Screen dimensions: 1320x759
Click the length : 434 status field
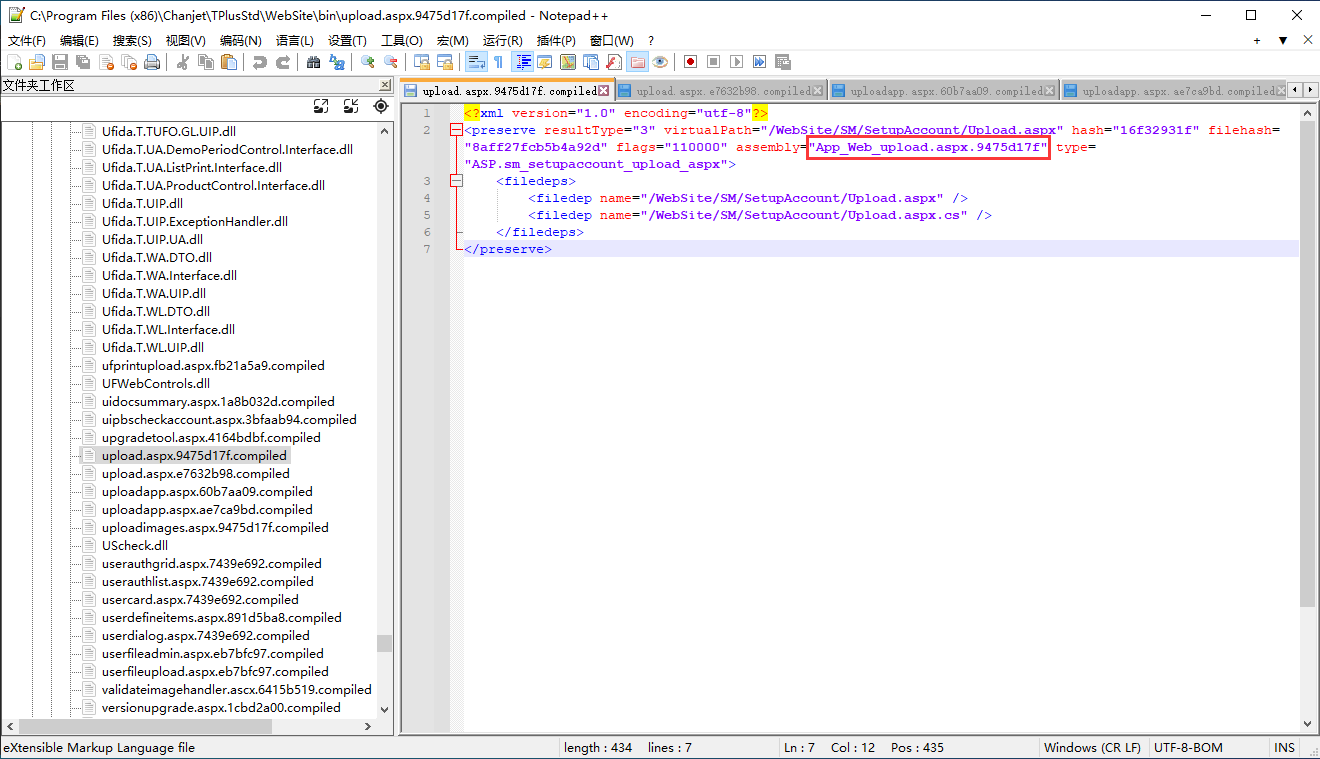[x=598, y=748]
